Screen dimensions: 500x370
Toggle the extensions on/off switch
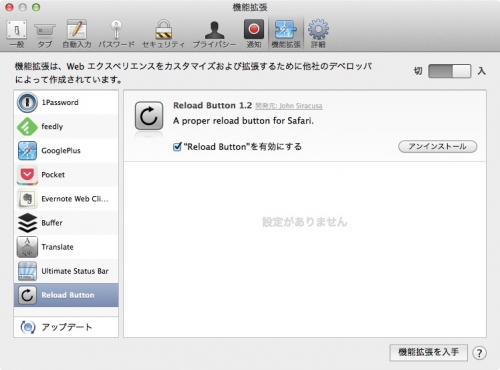click(449, 71)
